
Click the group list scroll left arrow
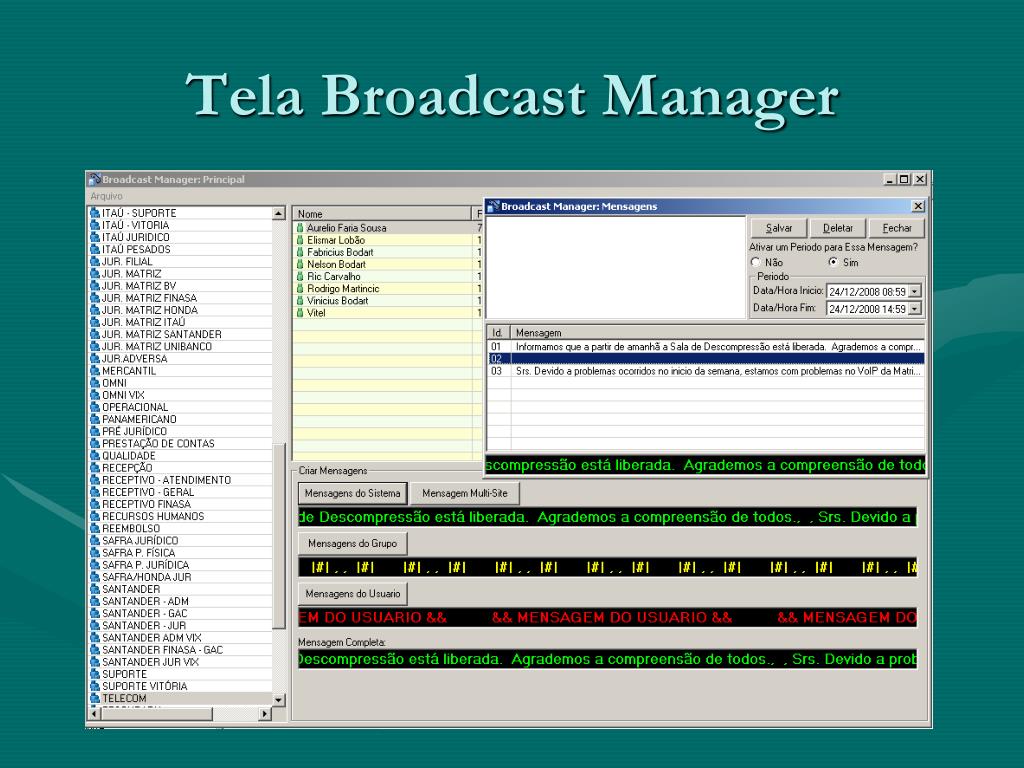95,714
